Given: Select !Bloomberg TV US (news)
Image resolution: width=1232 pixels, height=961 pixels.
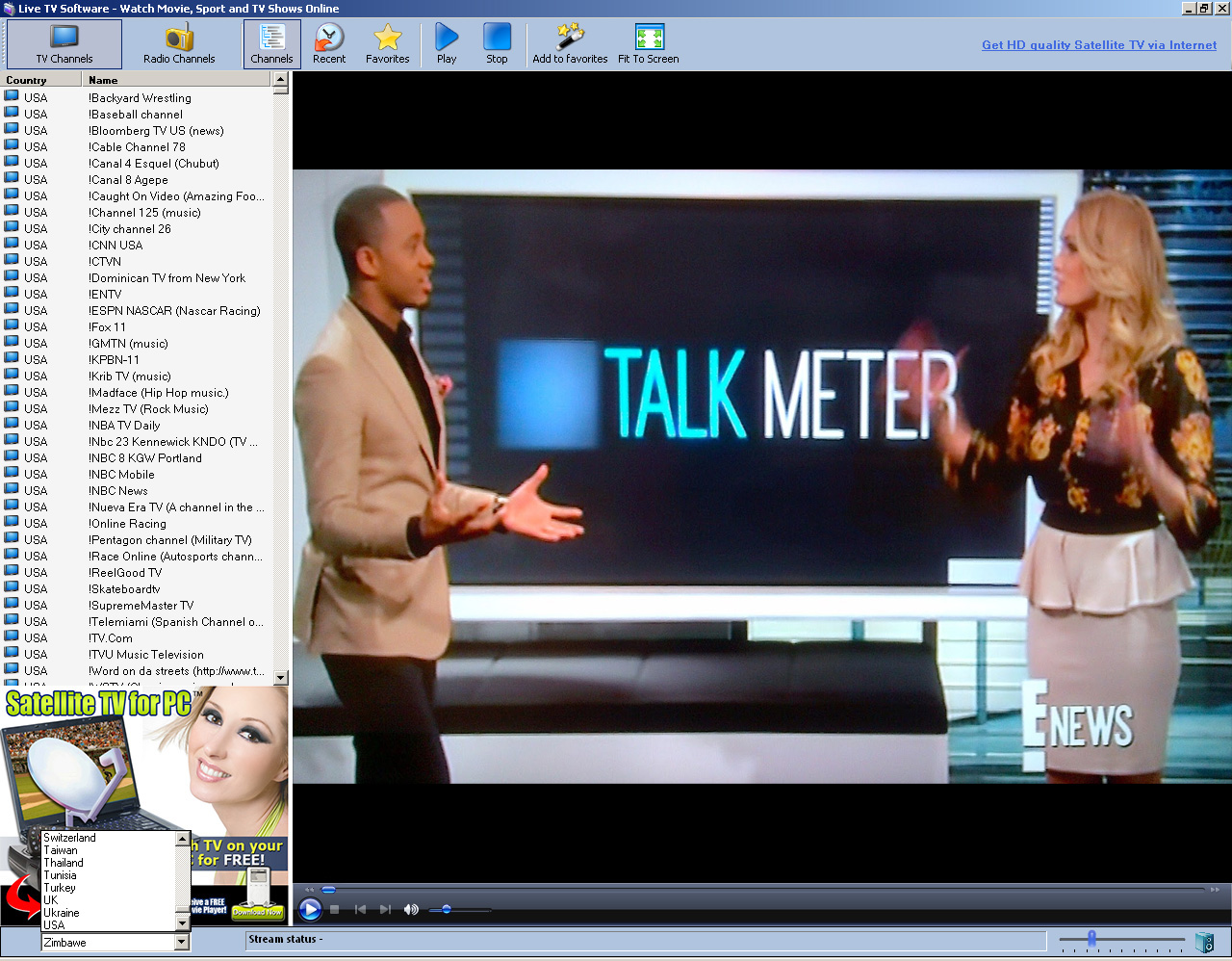Looking at the screenshot, I should click(x=156, y=131).
